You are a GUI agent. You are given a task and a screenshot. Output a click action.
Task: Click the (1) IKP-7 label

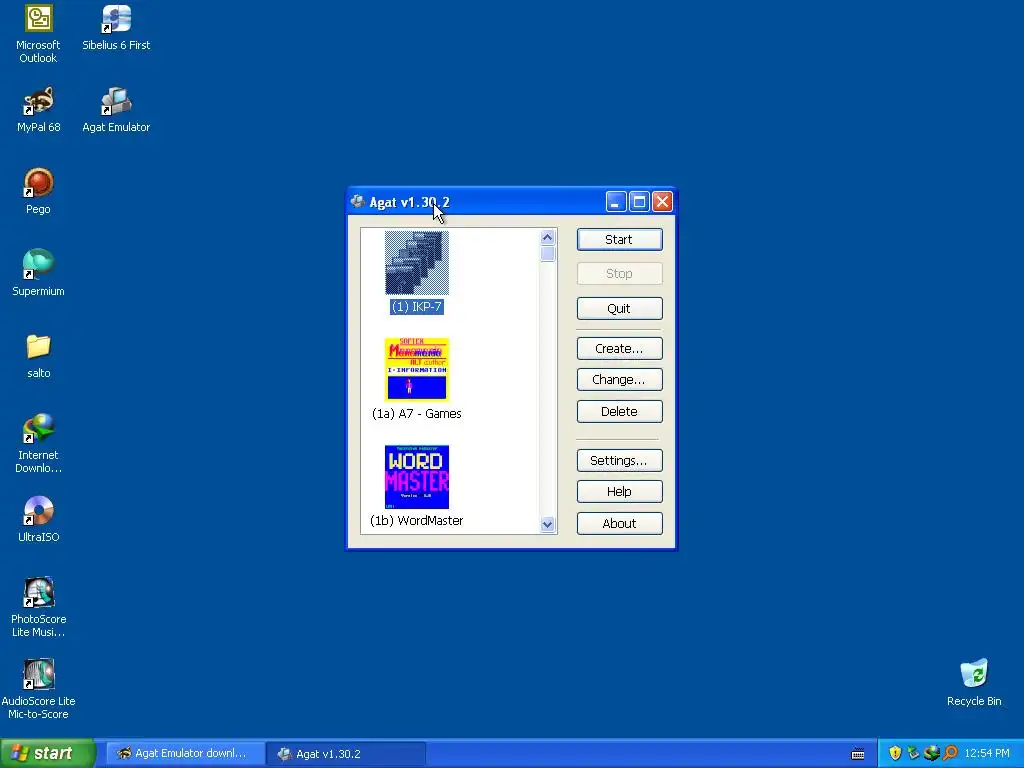417,306
